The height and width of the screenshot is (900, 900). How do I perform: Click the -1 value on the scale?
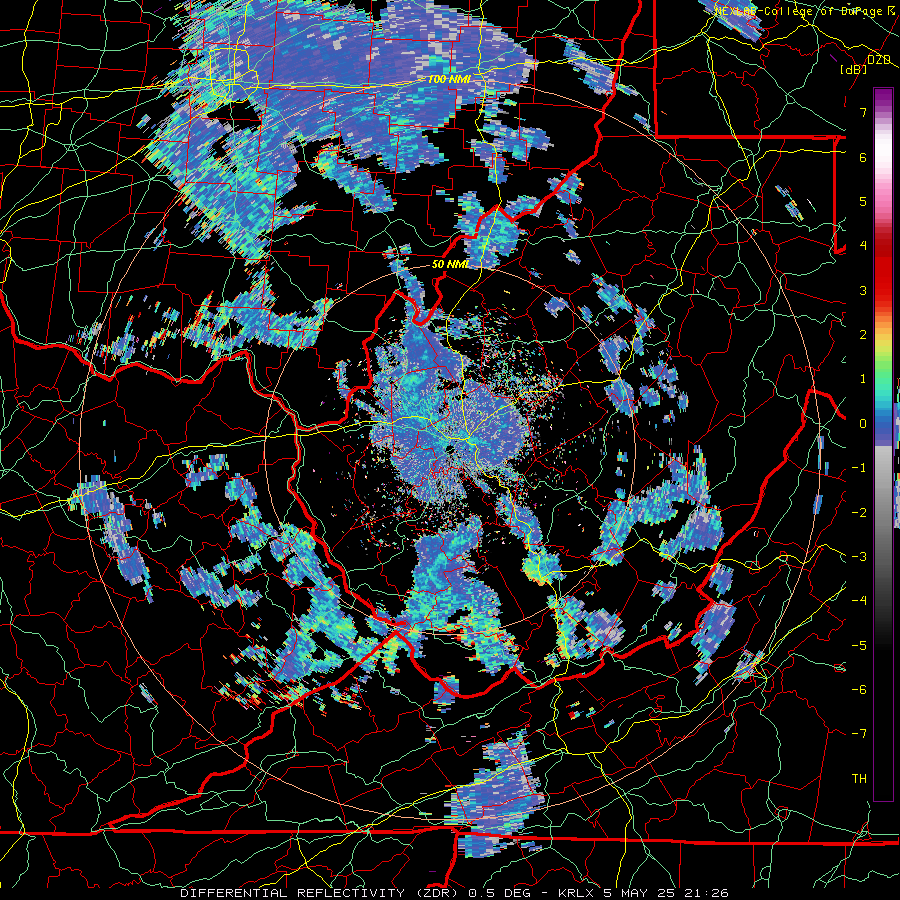pyautogui.click(x=859, y=468)
